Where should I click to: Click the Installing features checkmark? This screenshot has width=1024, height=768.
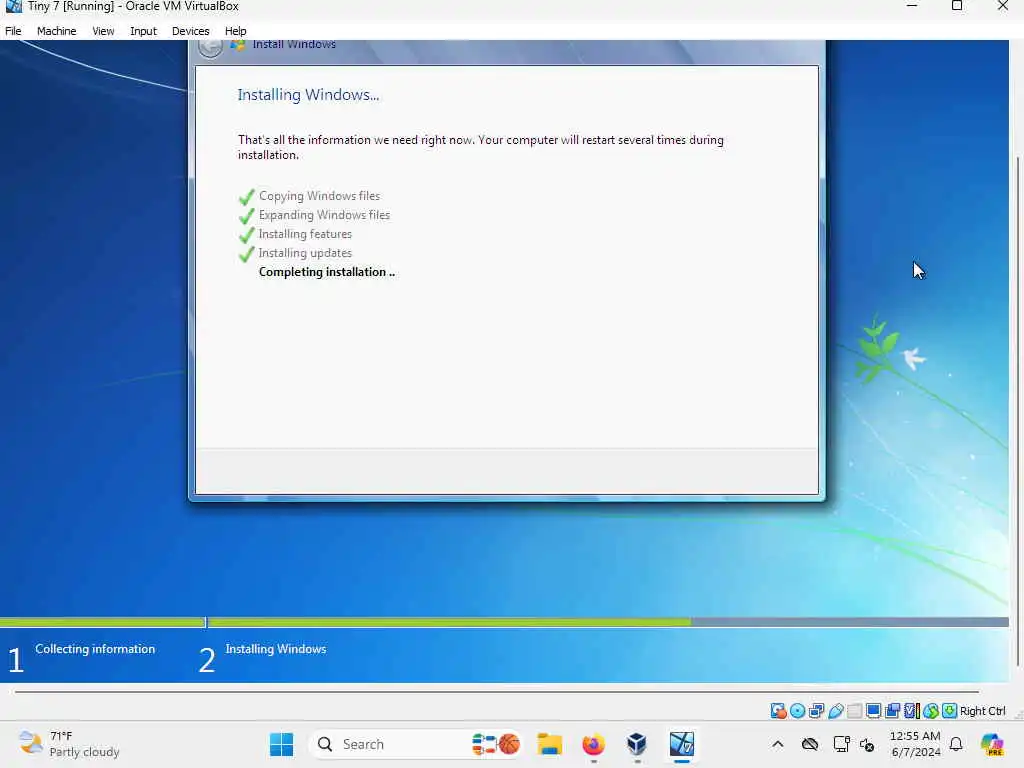tap(246, 234)
